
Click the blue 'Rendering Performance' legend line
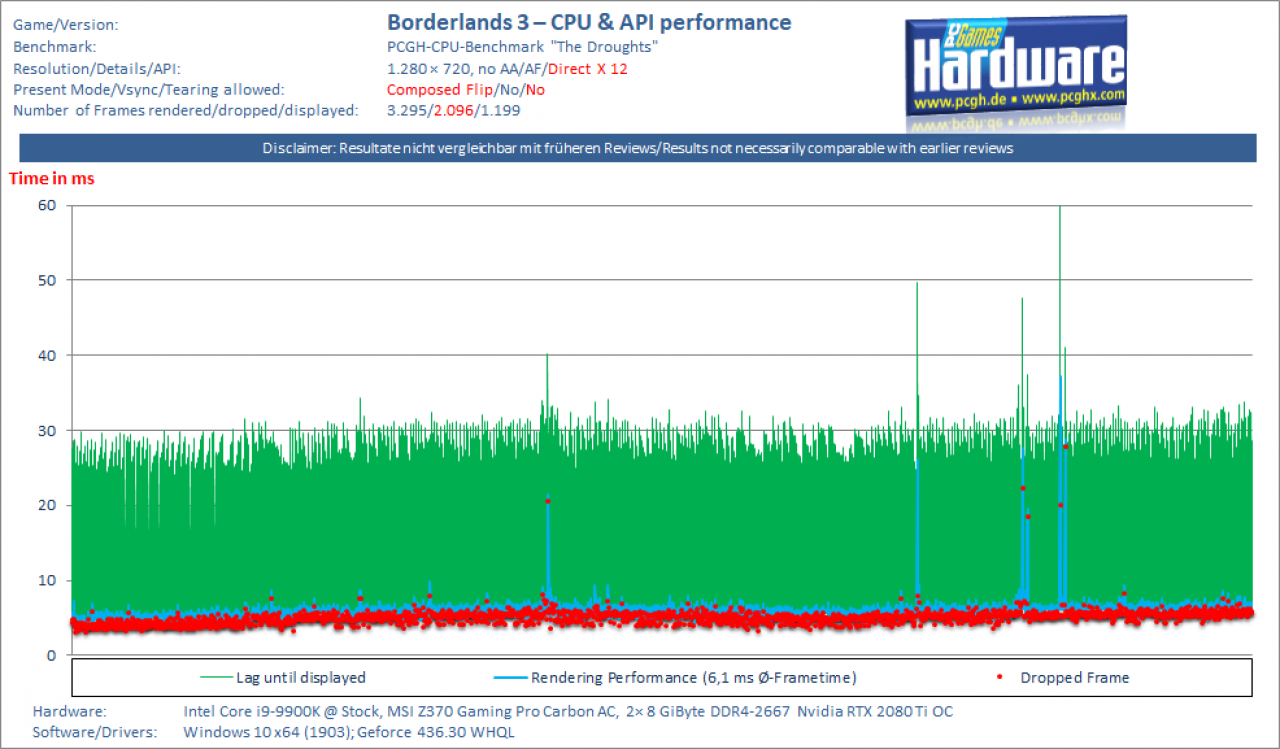[510, 678]
